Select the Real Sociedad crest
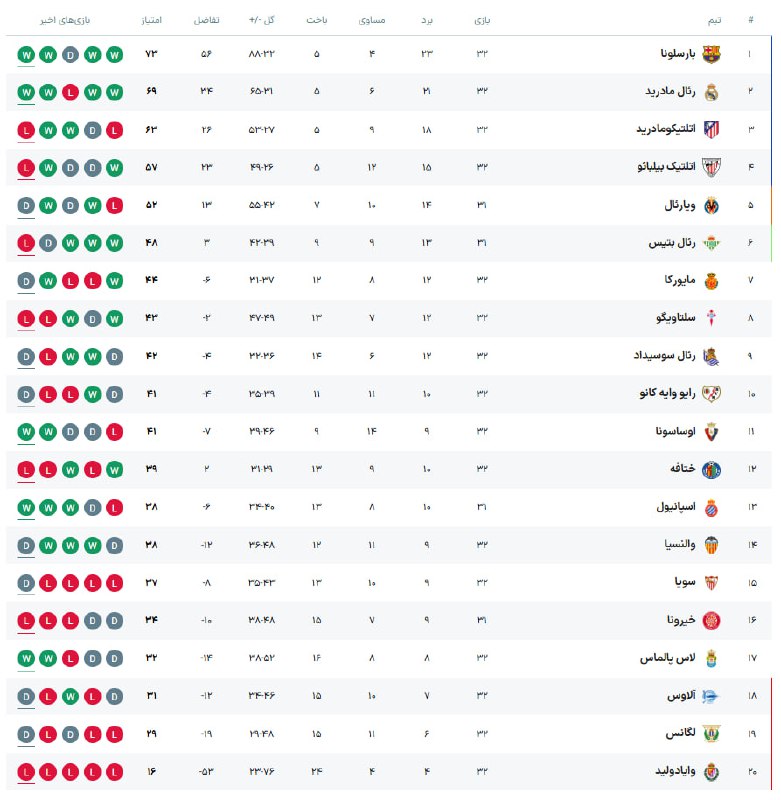Image resolution: width=781 pixels, height=800 pixels. point(711,356)
